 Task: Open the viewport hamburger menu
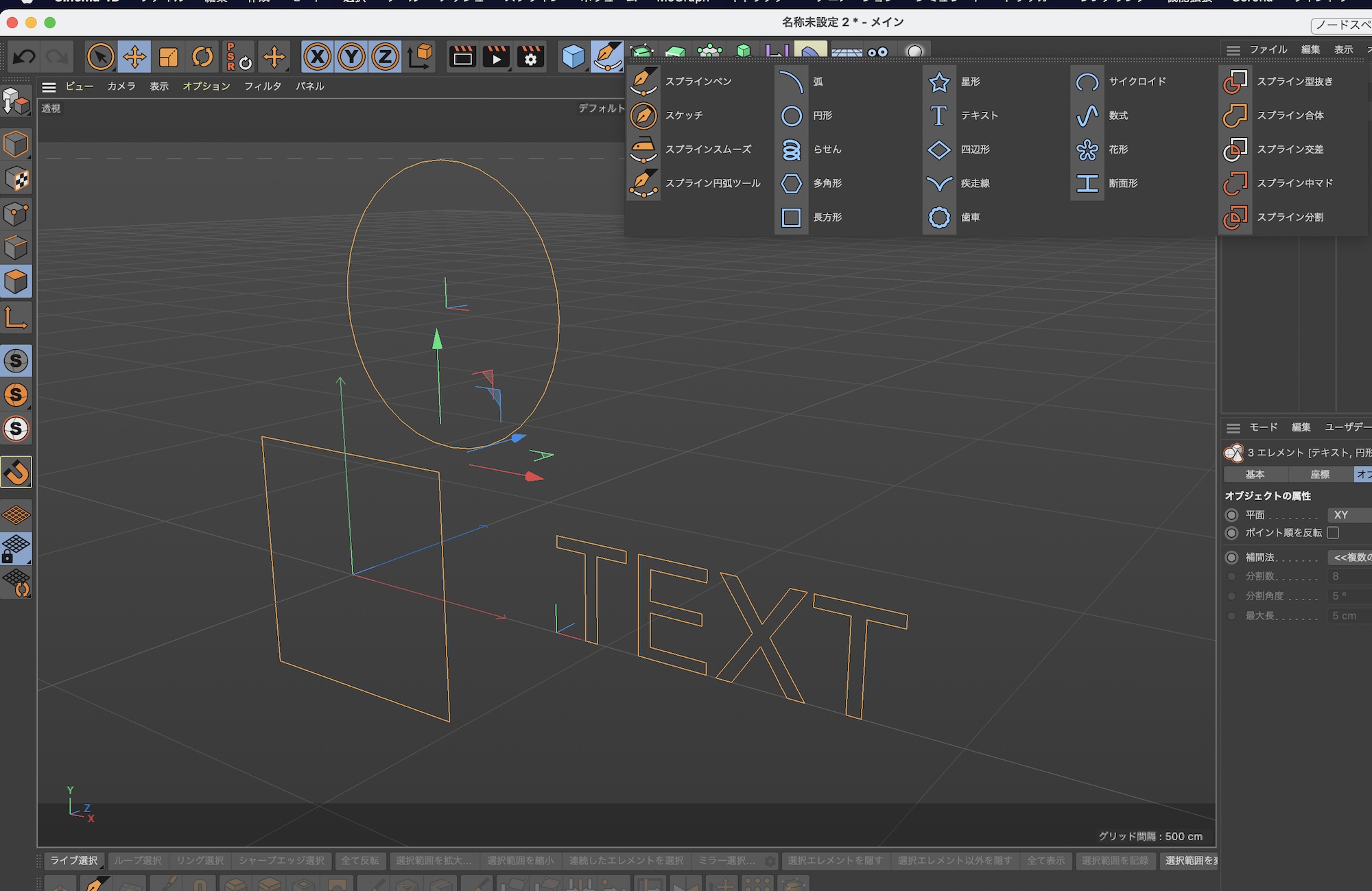click(49, 87)
